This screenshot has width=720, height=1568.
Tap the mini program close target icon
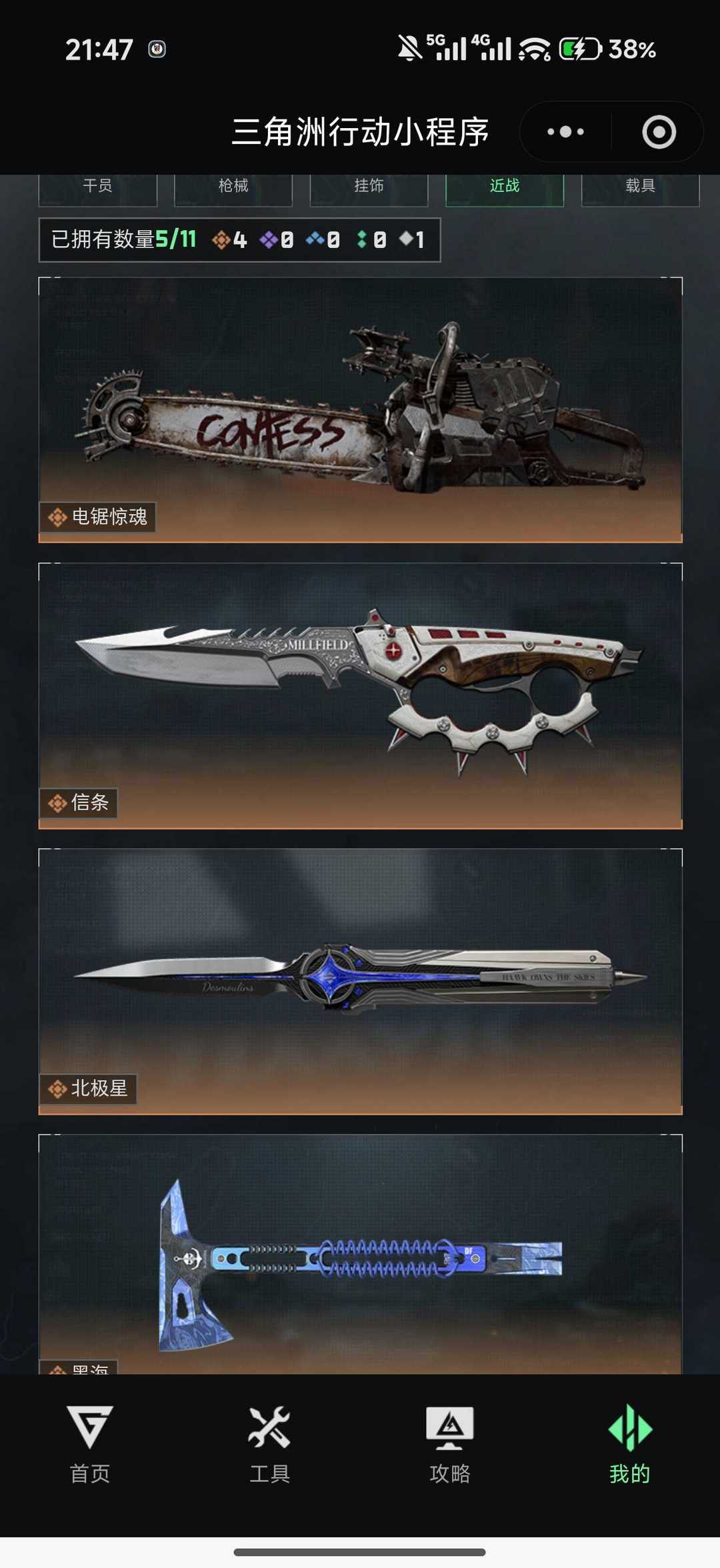(659, 131)
